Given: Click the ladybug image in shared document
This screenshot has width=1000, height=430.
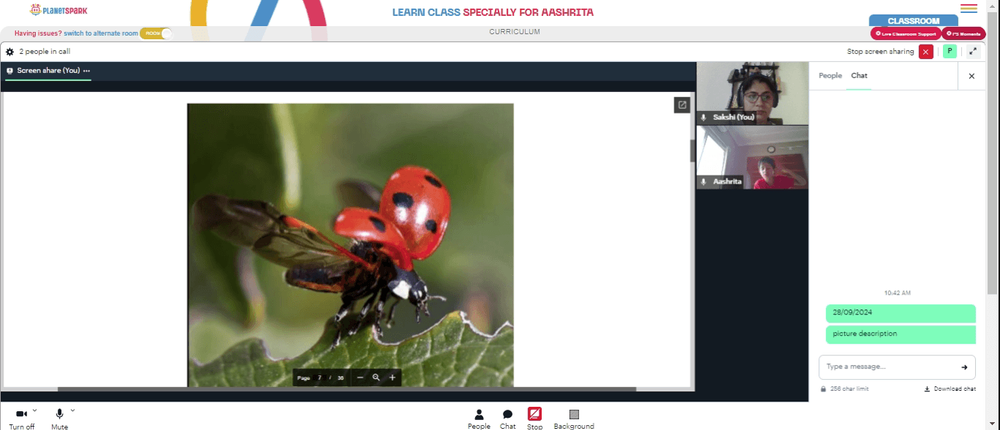Looking at the screenshot, I should (350, 245).
